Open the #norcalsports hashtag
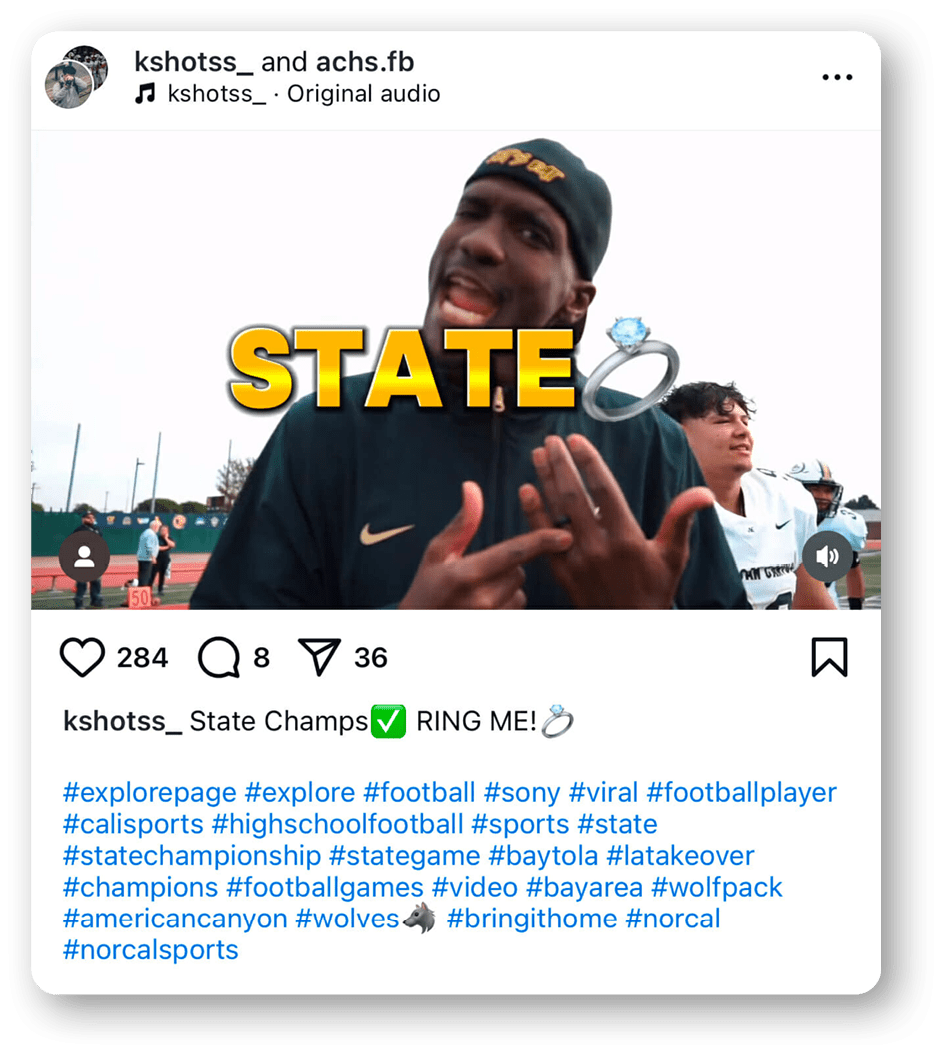Viewport: 940px width, 1054px height. point(150,950)
